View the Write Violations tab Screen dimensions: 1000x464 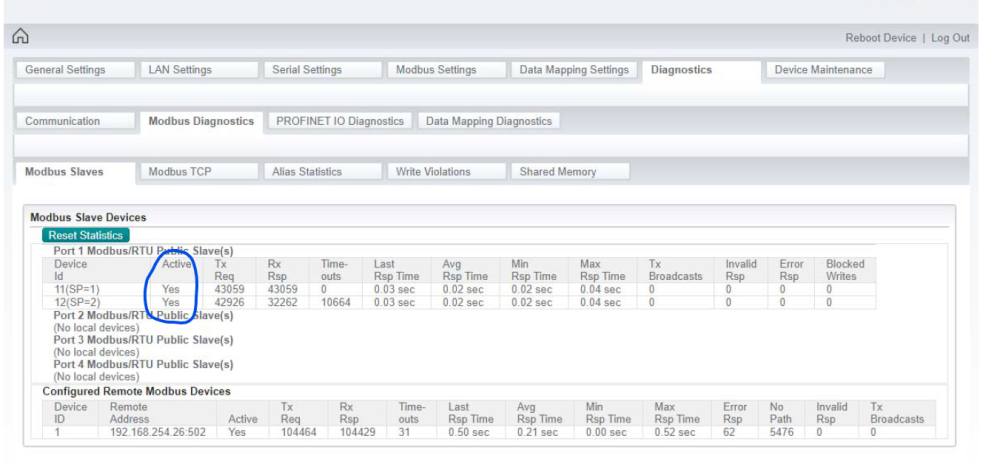pos(433,172)
